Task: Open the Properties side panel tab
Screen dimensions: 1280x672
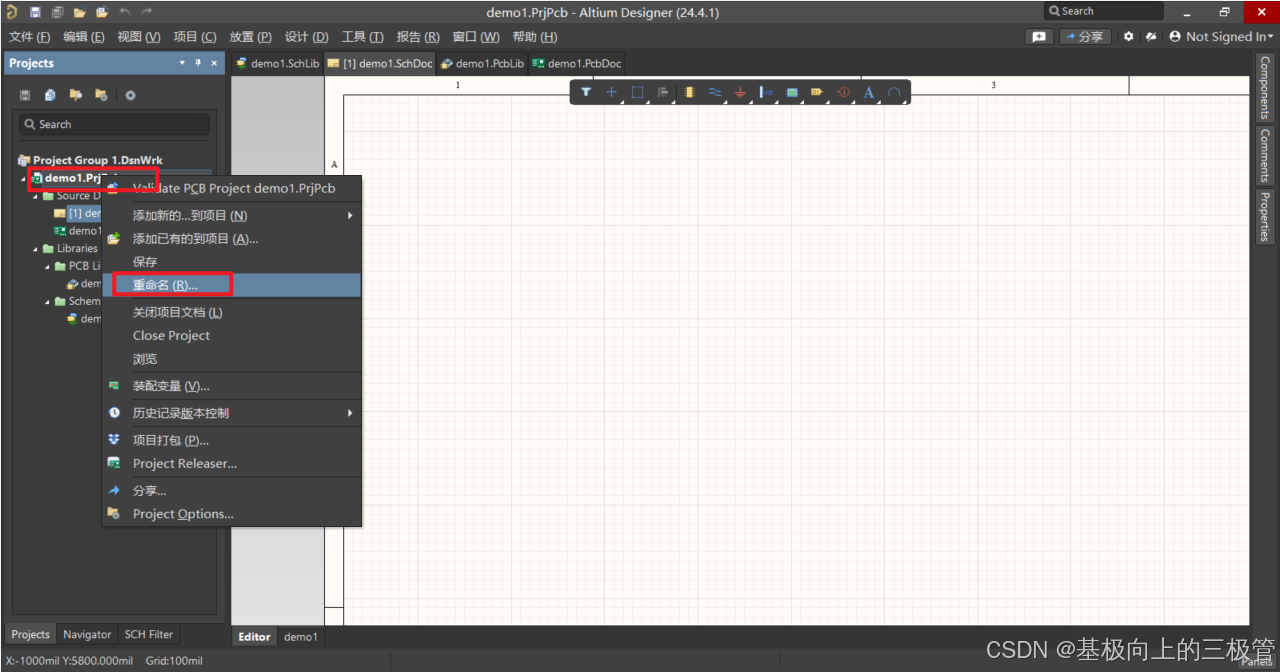Action: click(x=1265, y=216)
